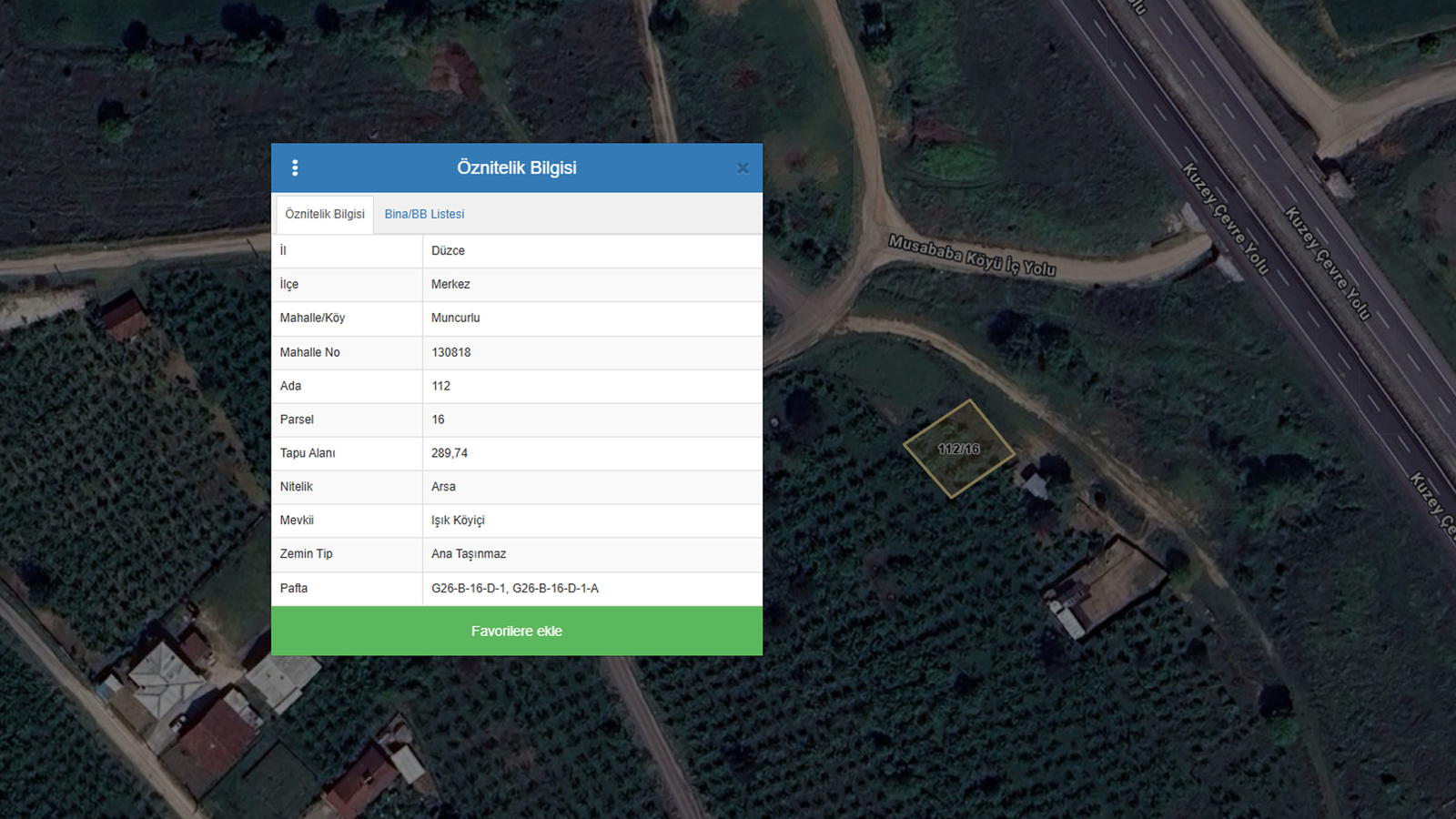Click the Muncurlu neighborhood value

tap(455, 318)
